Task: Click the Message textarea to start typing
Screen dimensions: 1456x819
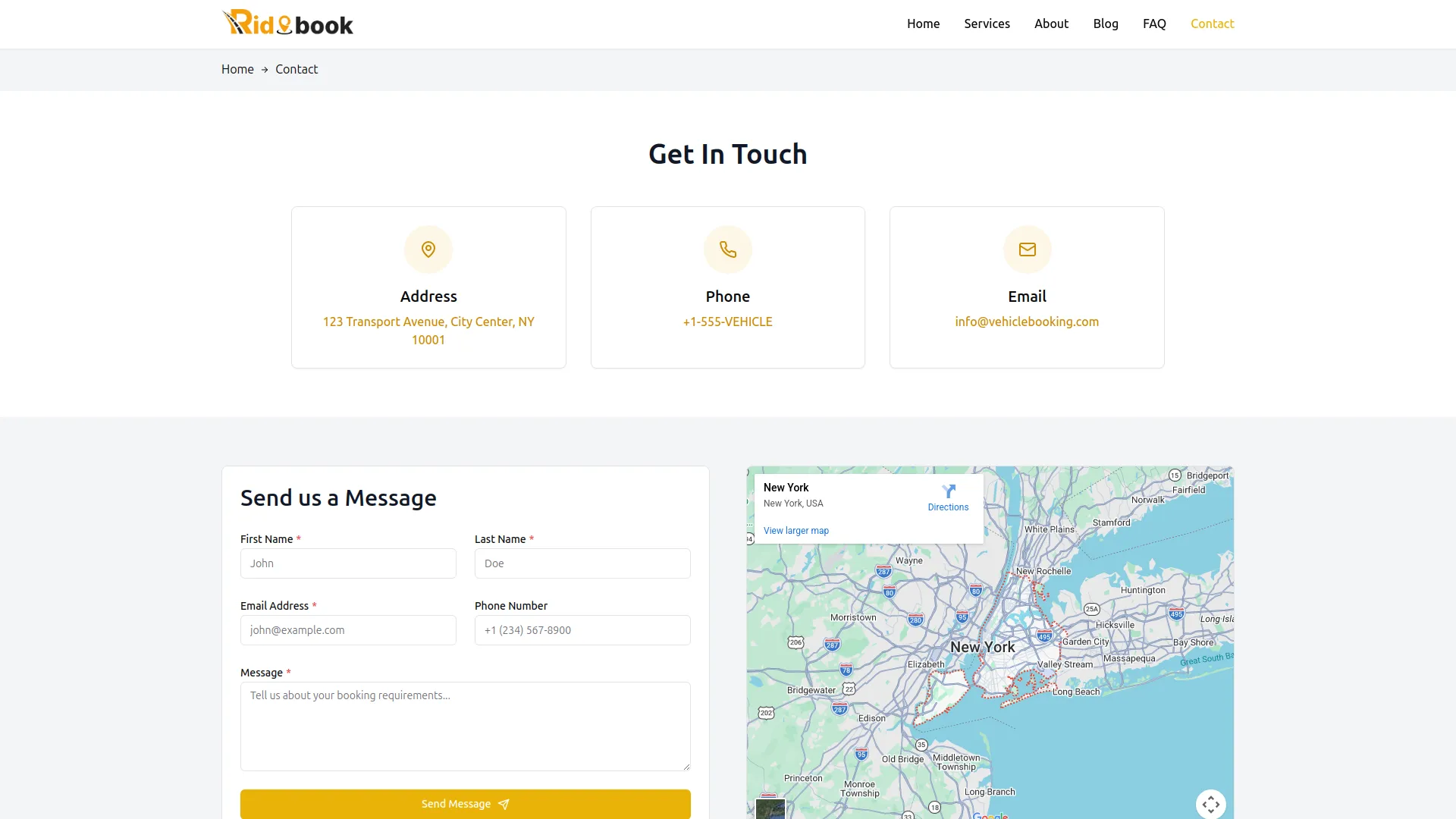Action: point(465,726)
